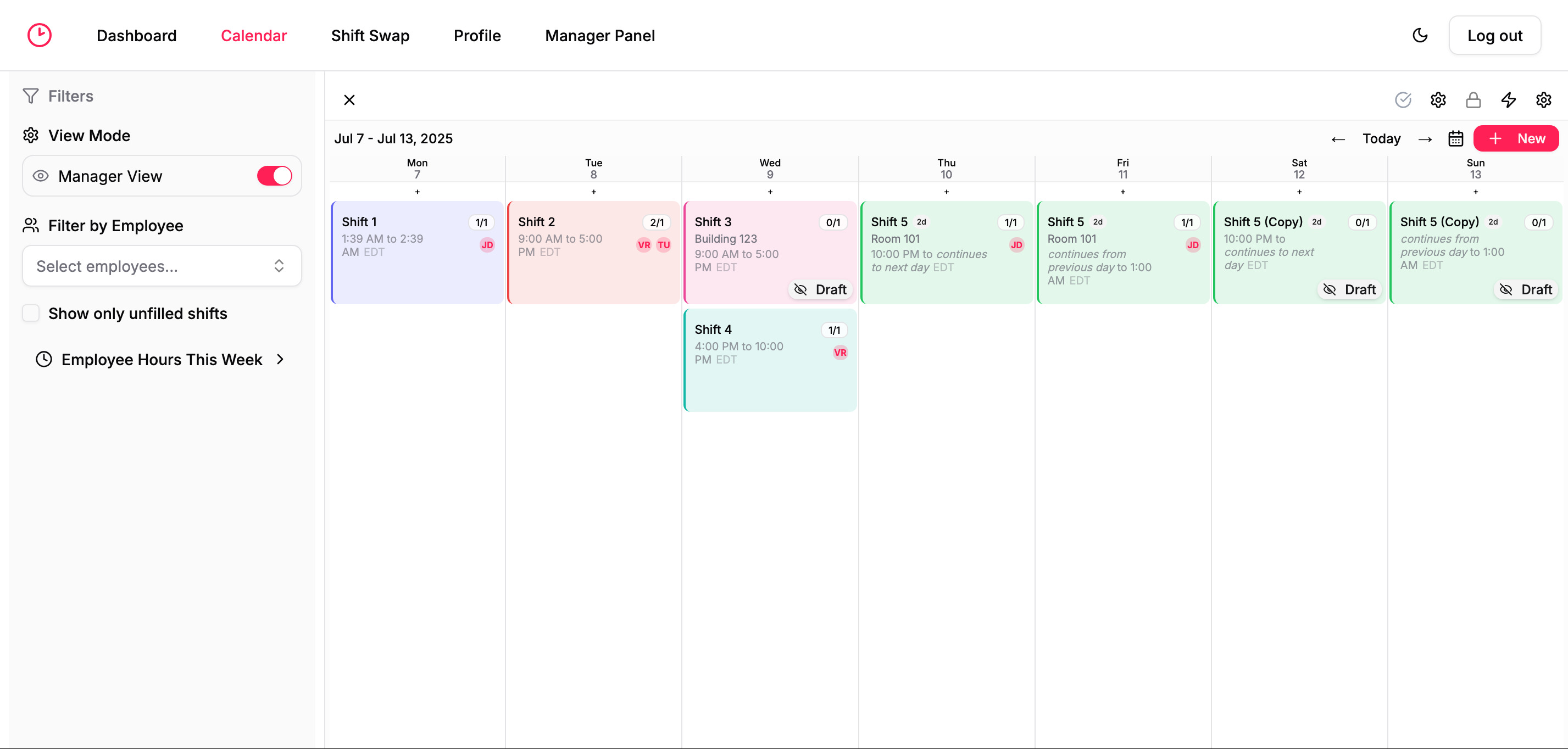Image resolution: width=1568 pixels, height=749 pixels.
Task: Click the close X icon above the calendar
Action: pos(349,99)
